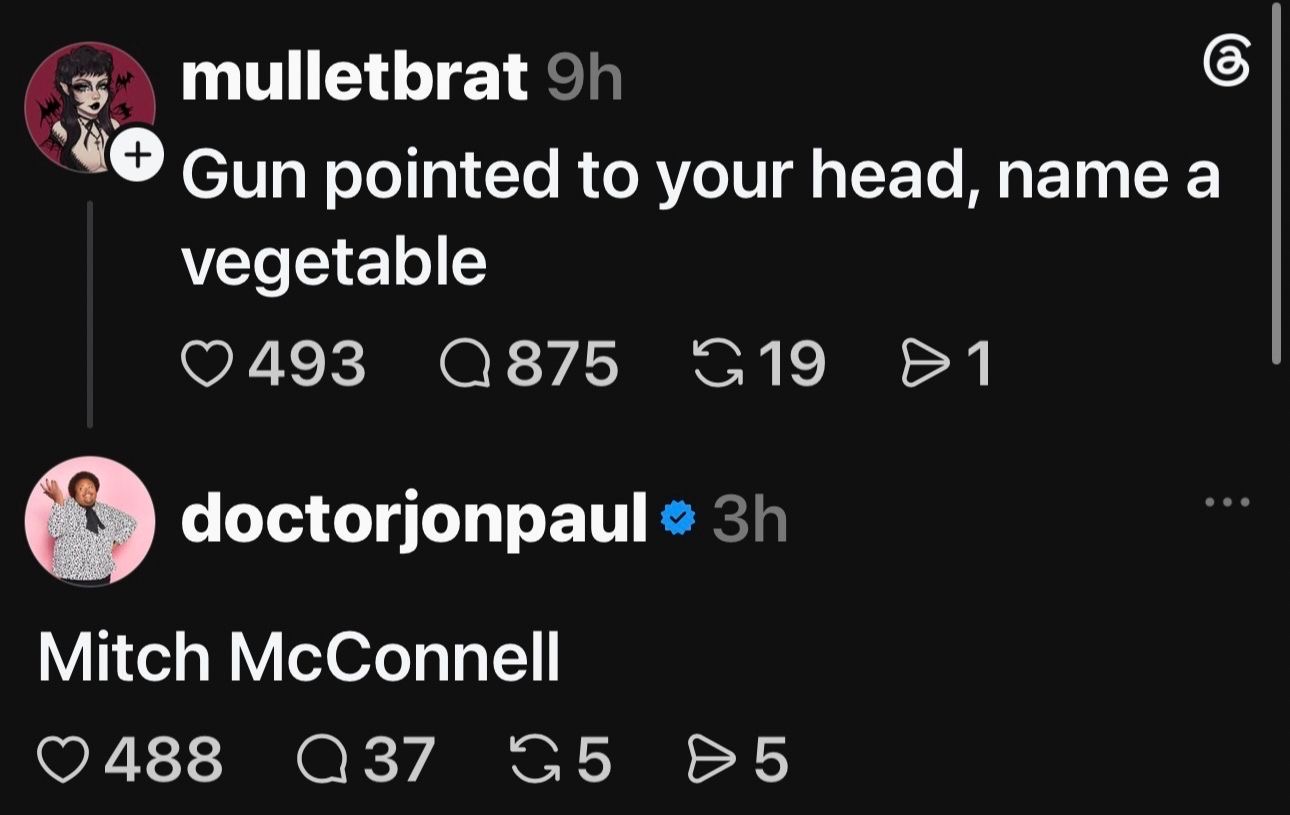Click mulletbrat's profile avatar

pos(90,107)
